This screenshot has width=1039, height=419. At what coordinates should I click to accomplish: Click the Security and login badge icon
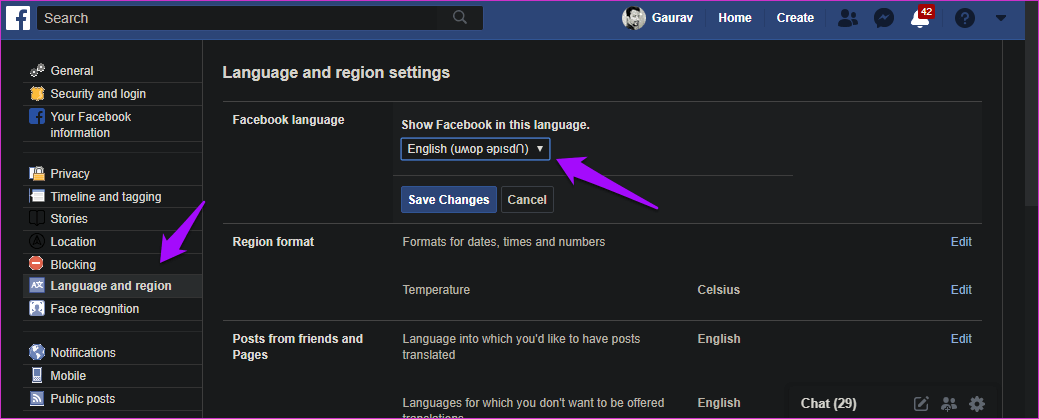[x=37, y=93]
